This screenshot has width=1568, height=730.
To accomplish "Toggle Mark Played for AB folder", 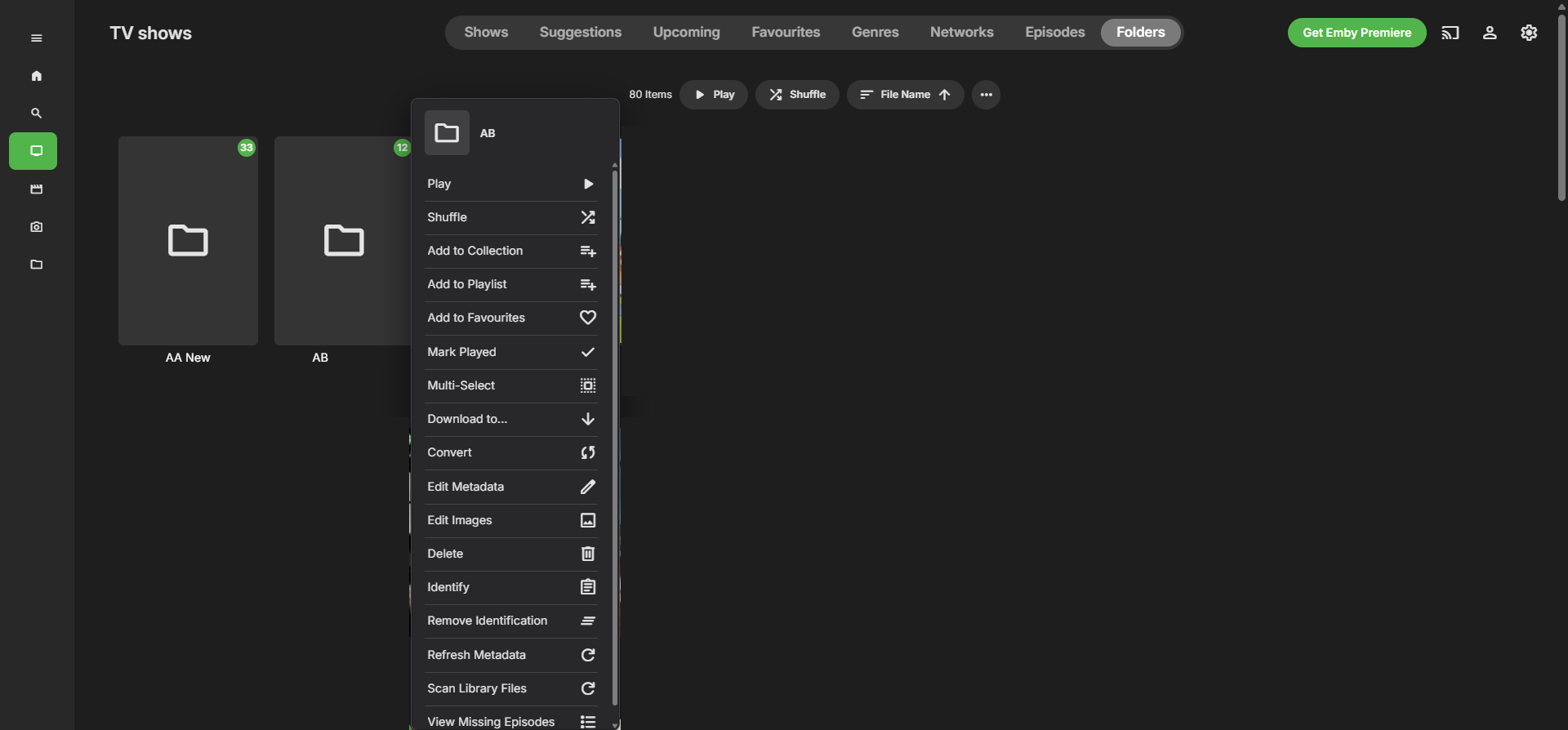I will (510, 352).
